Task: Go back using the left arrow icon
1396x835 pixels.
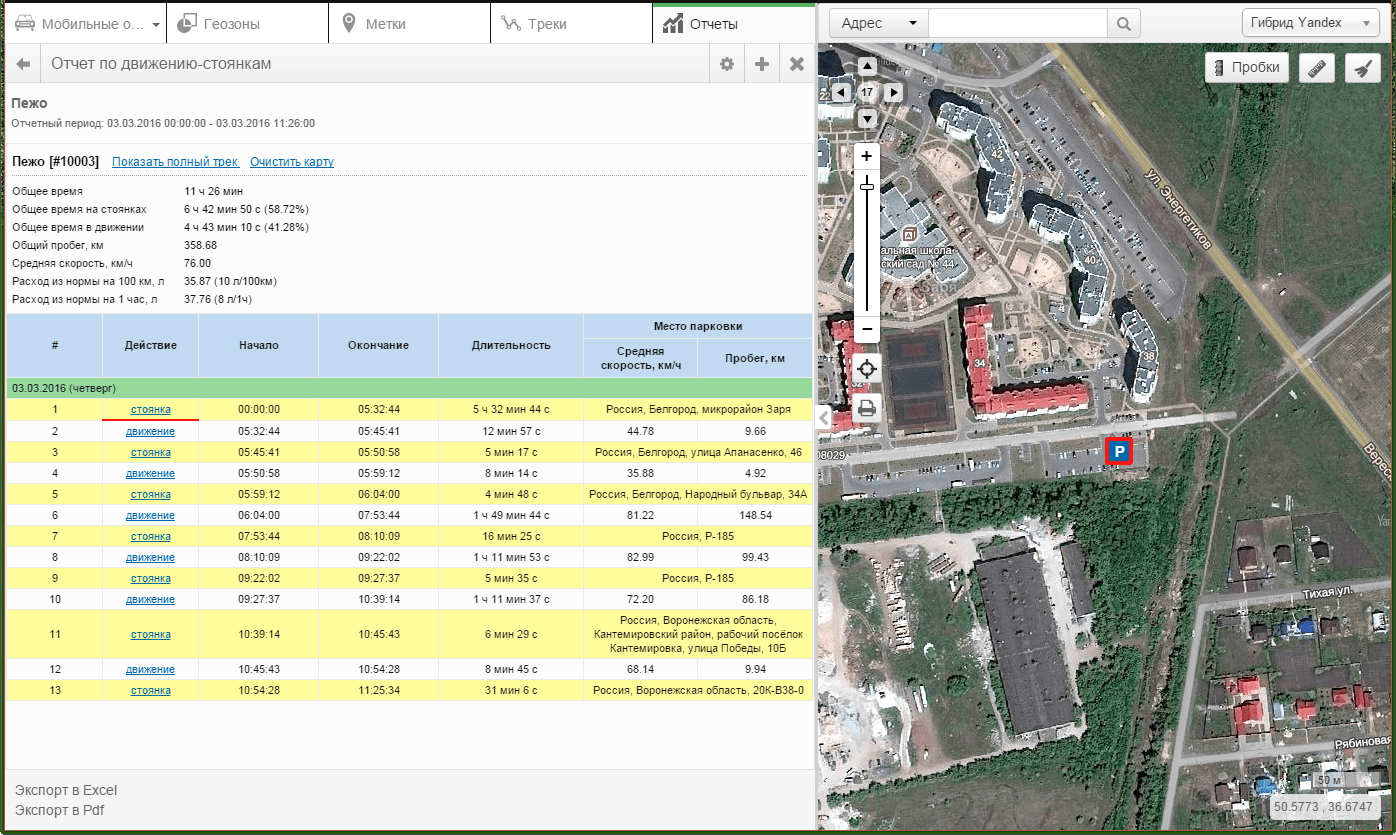Action: pos(24,64)
